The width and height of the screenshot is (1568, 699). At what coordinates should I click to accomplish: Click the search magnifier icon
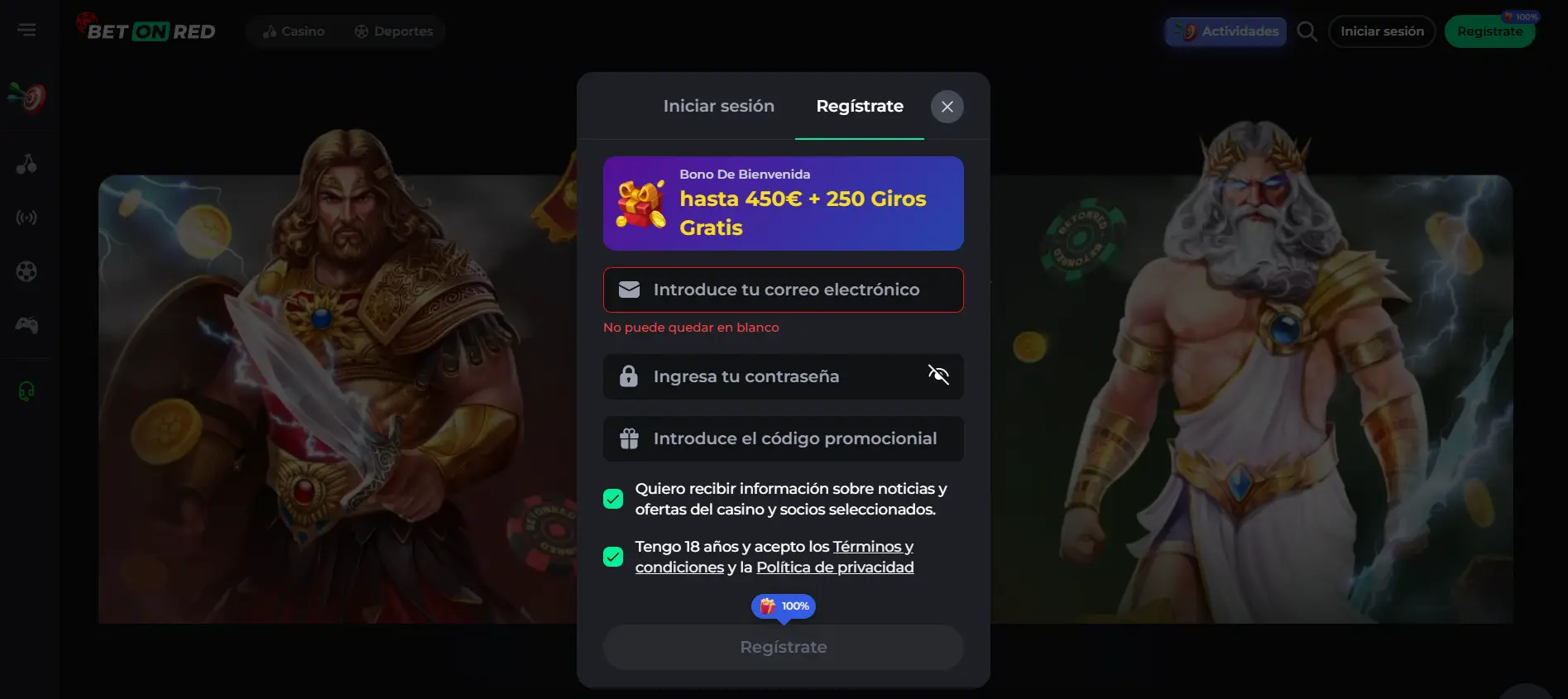coord(1307,31)
